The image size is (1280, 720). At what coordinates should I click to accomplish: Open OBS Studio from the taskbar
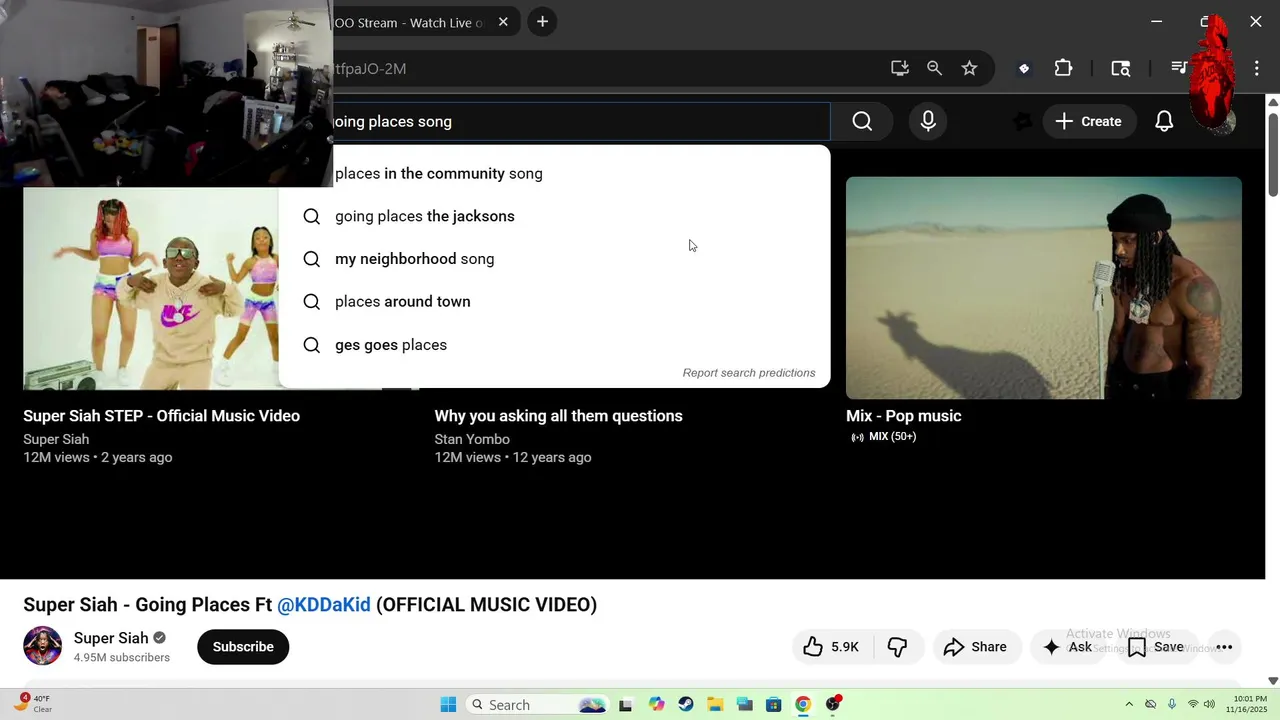[x=833, y=704]
